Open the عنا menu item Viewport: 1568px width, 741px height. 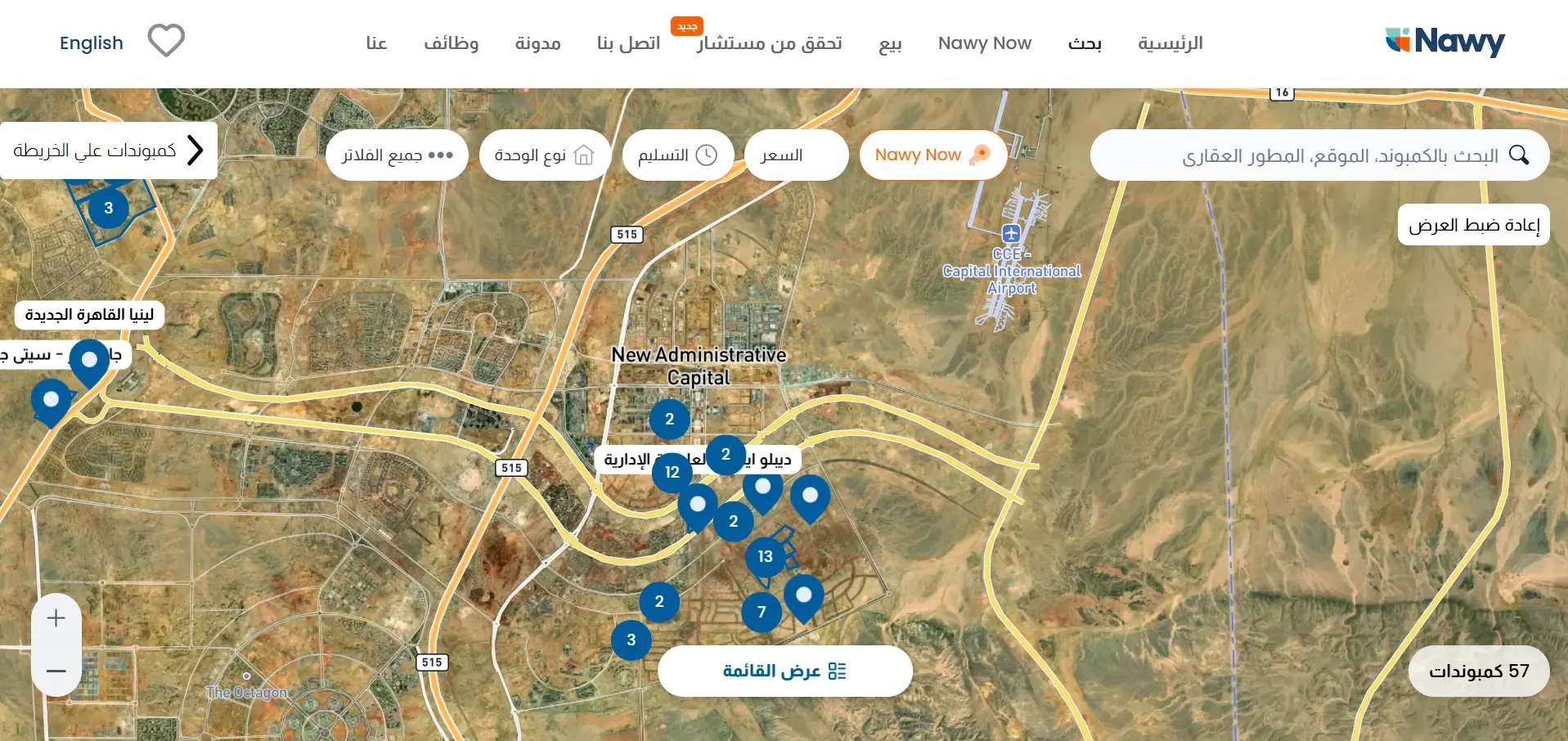point(376,43)
